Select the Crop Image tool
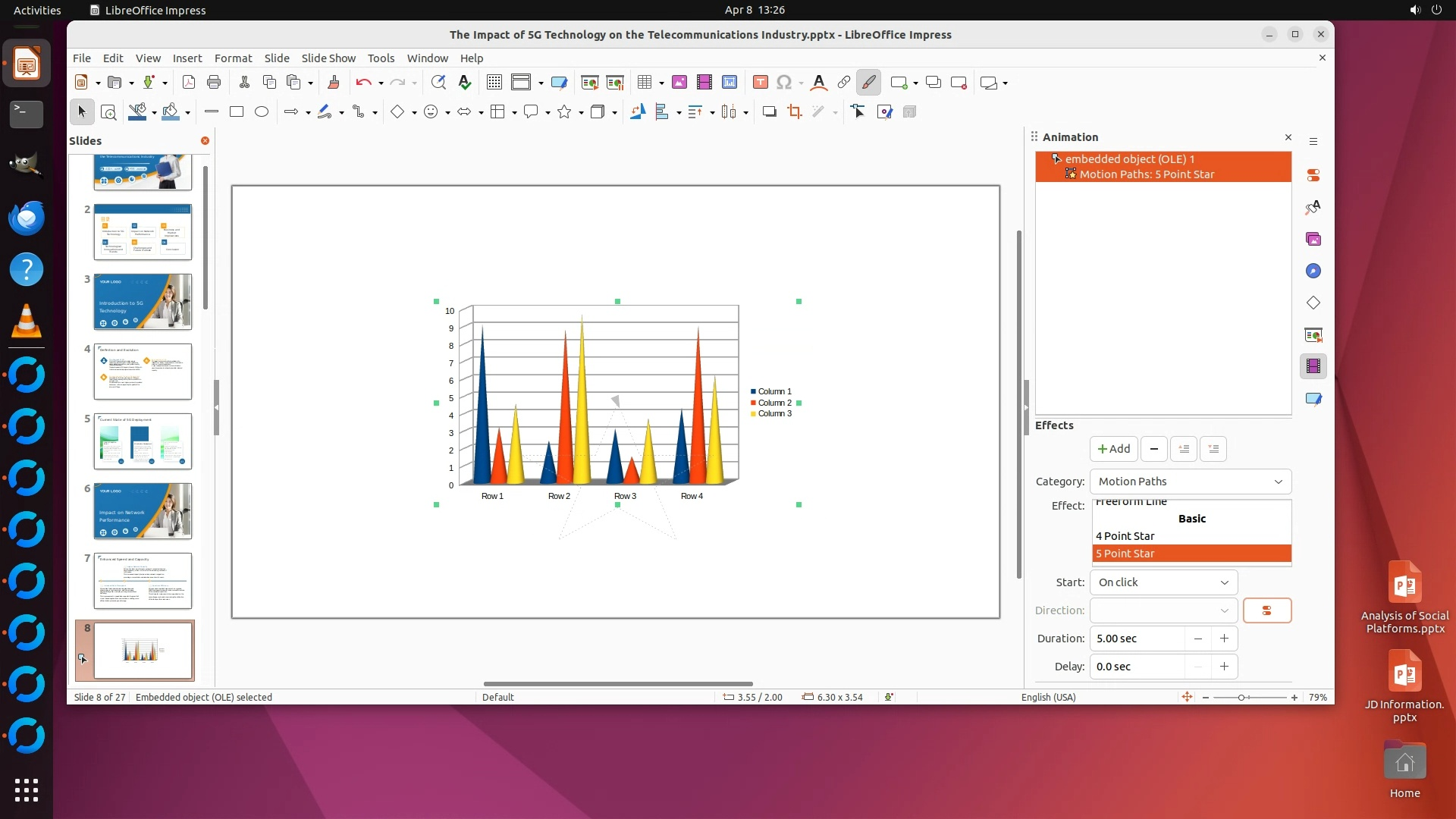 click(794, 112)
